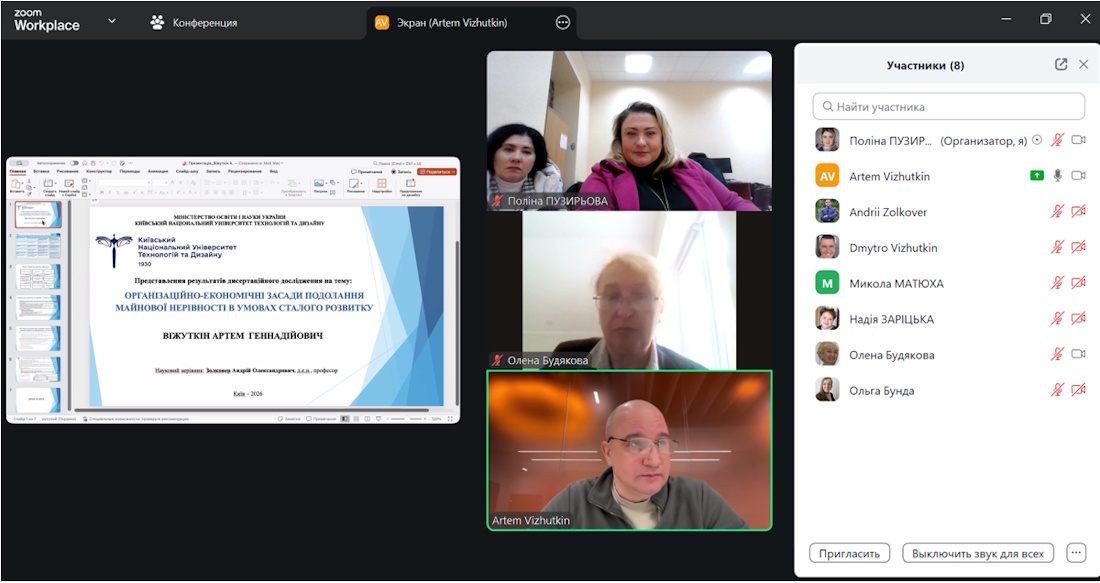
Task: Click the Найти участника search field
Action: pyautogui.click(x=948, y=107)
